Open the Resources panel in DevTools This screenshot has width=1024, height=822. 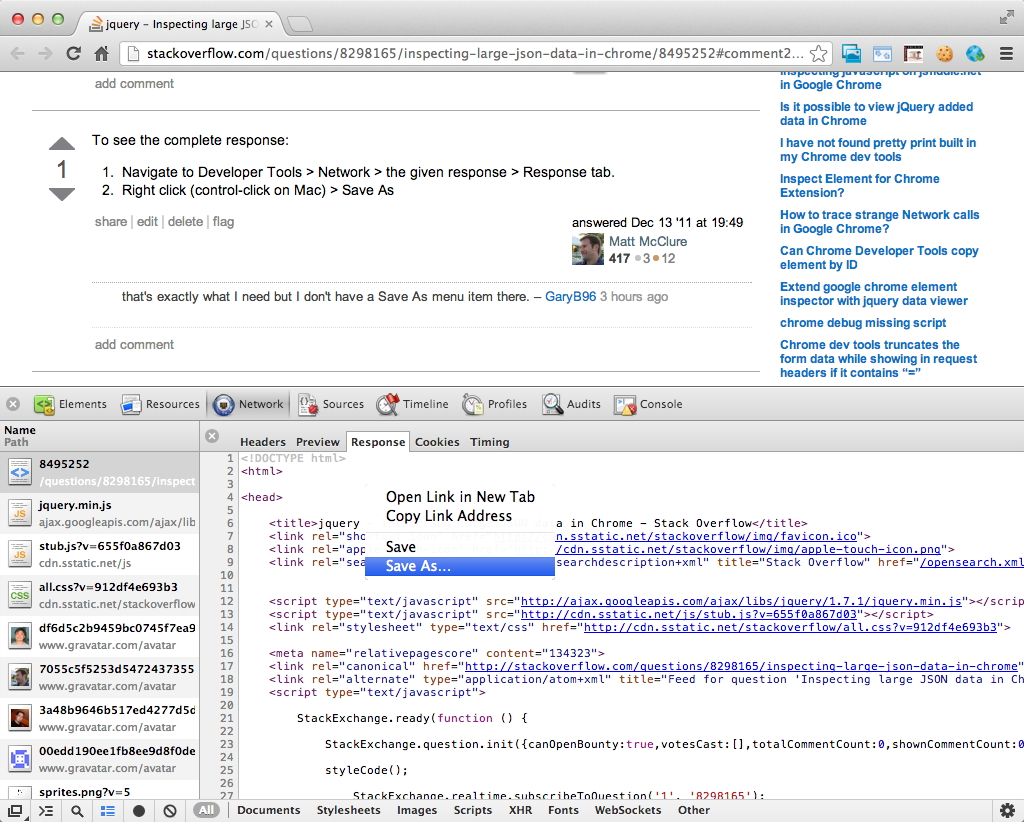(x=160, y=404)
